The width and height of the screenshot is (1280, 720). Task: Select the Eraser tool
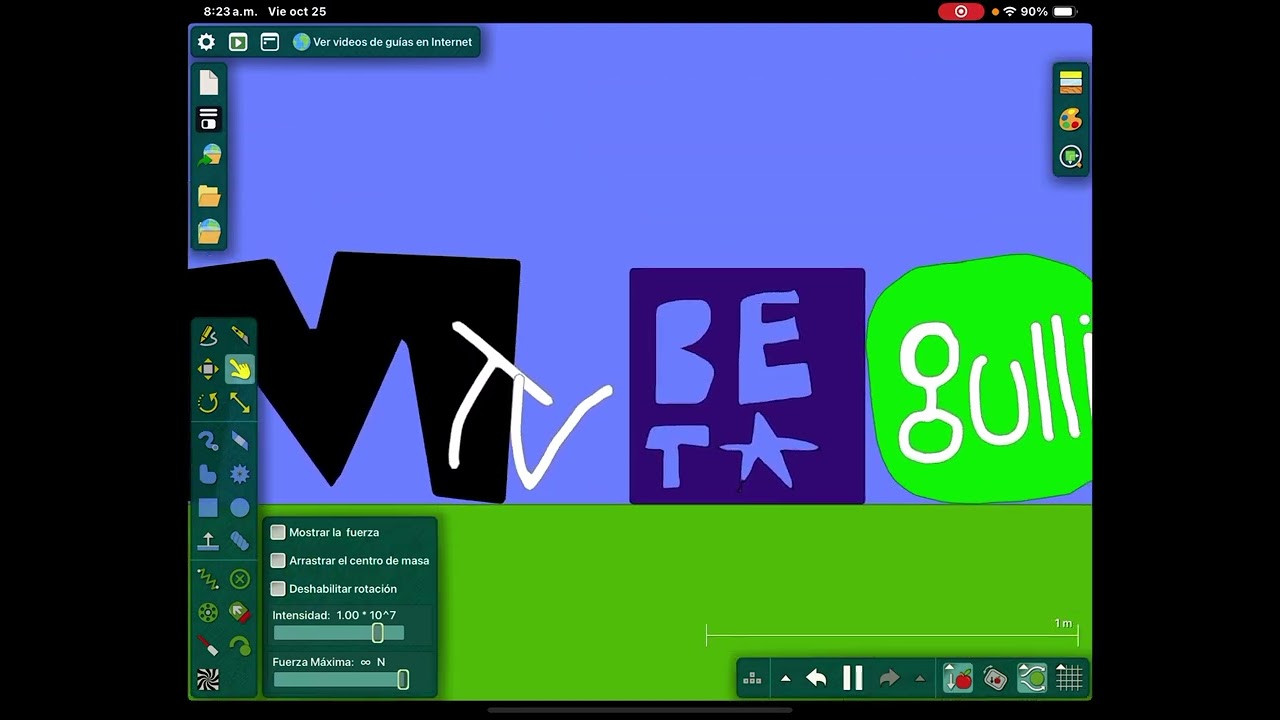click(240, 440)
